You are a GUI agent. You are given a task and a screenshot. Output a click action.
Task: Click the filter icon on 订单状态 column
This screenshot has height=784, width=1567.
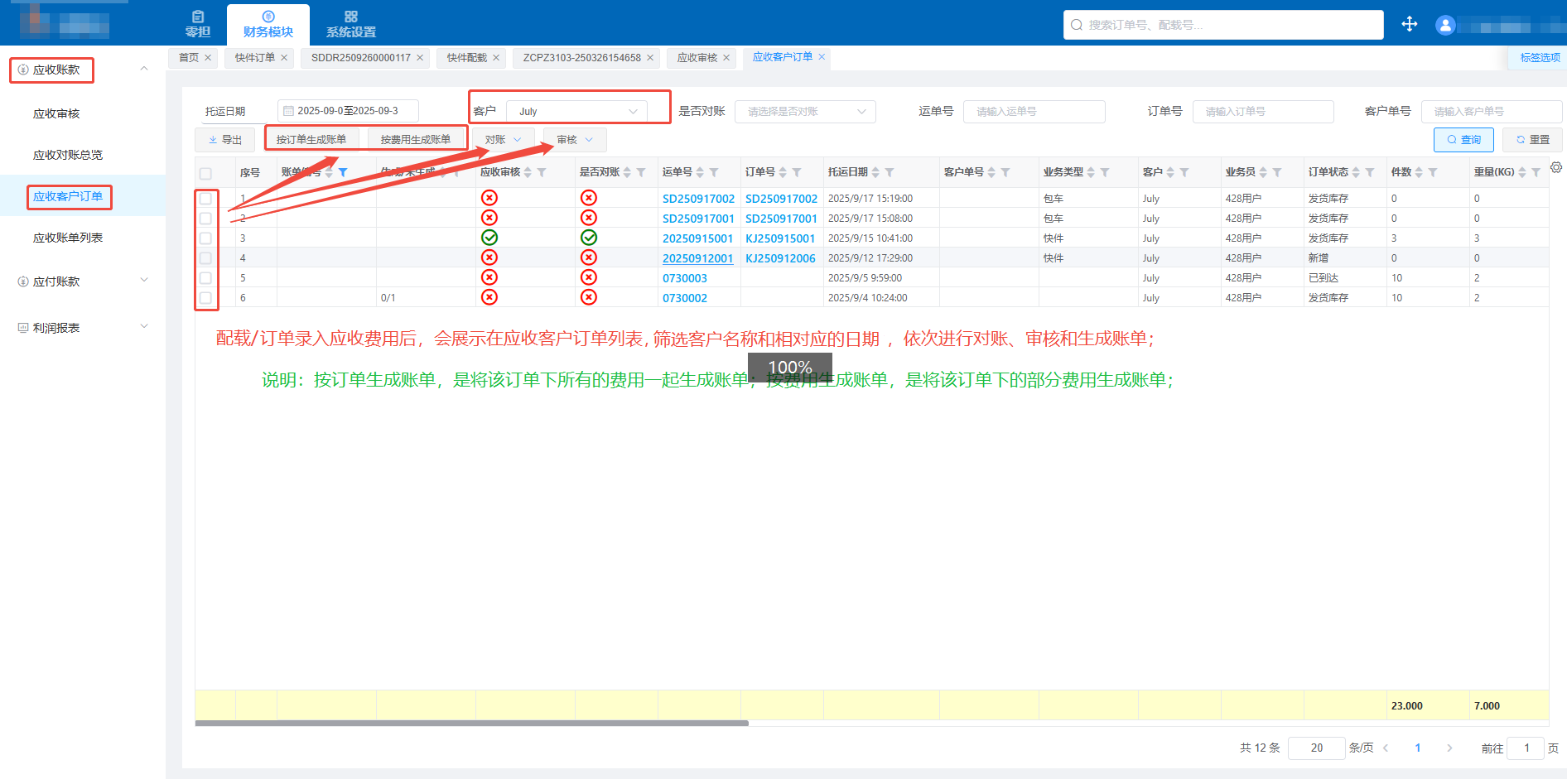coord(1370,172)
